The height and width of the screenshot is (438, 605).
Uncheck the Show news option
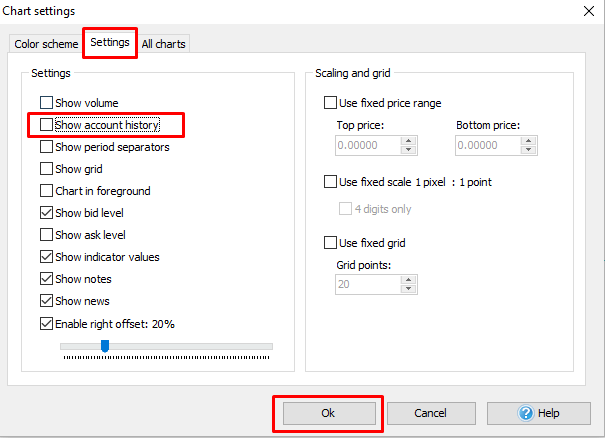tap(47, 301)
